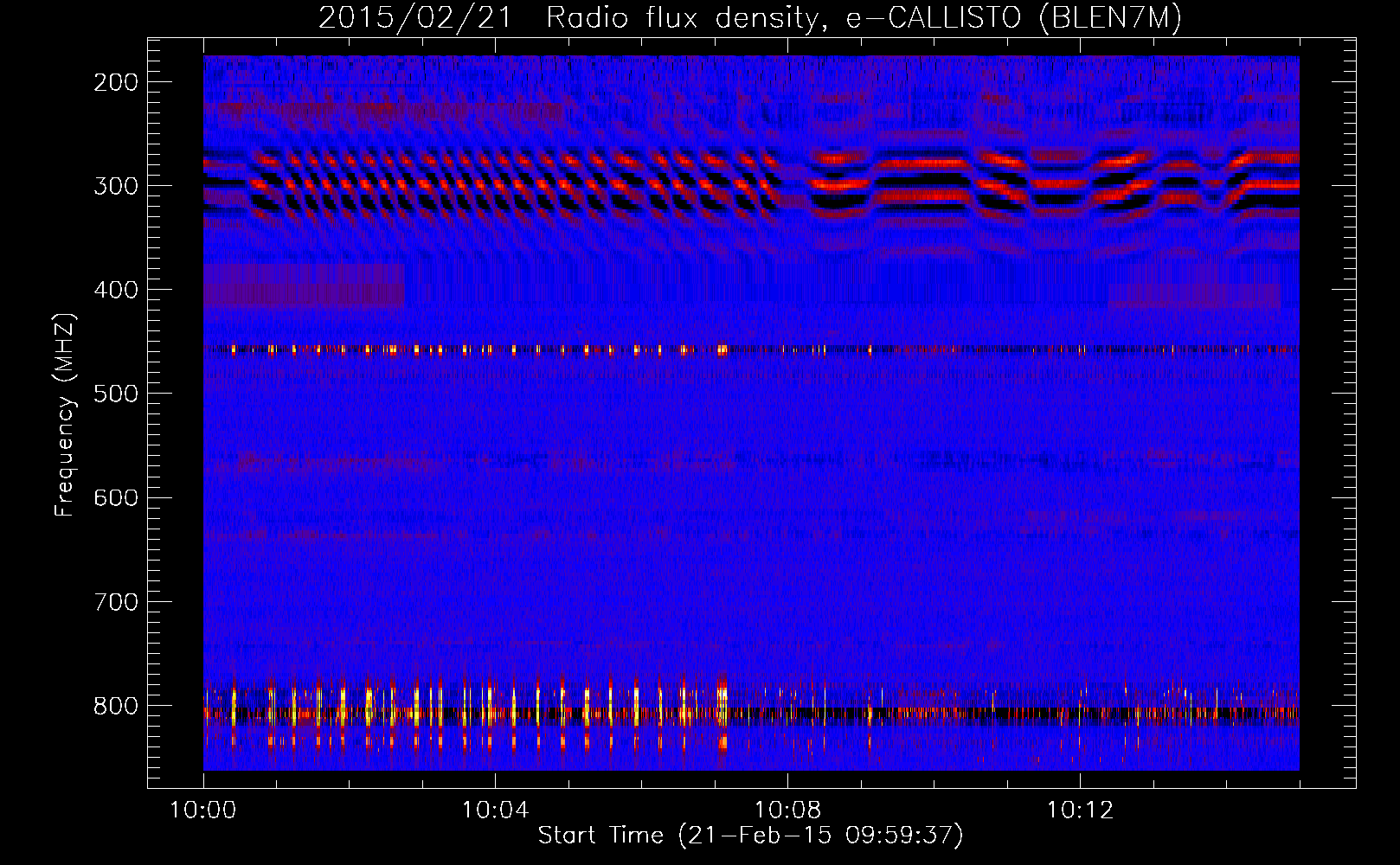The width and height of the screenshot is (1400, 865).
Task: Click the 10:12 time tick label
Action: 1080,811
